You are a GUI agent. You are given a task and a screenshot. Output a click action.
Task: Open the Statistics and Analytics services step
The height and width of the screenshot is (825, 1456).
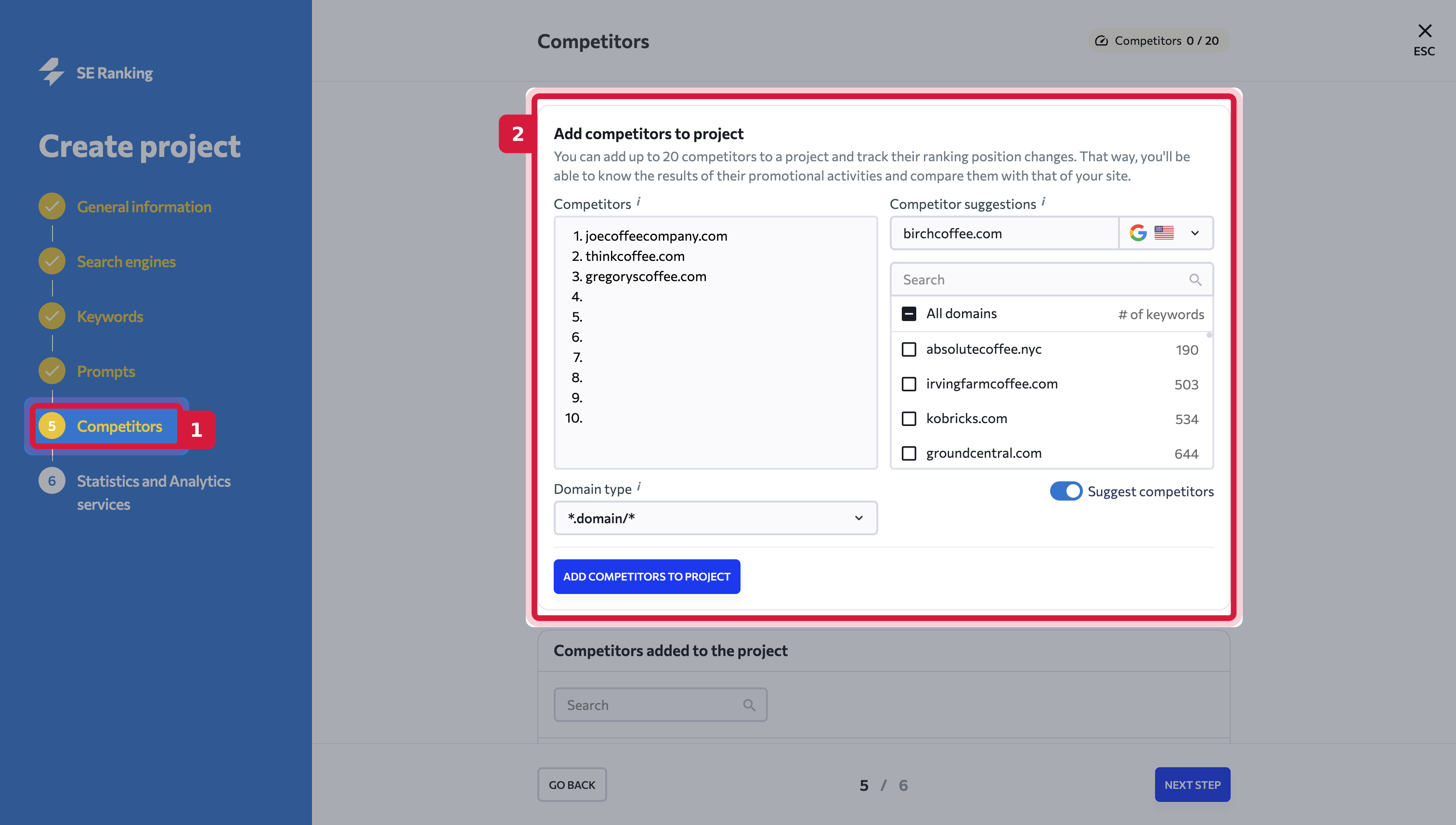click(154, 492)
